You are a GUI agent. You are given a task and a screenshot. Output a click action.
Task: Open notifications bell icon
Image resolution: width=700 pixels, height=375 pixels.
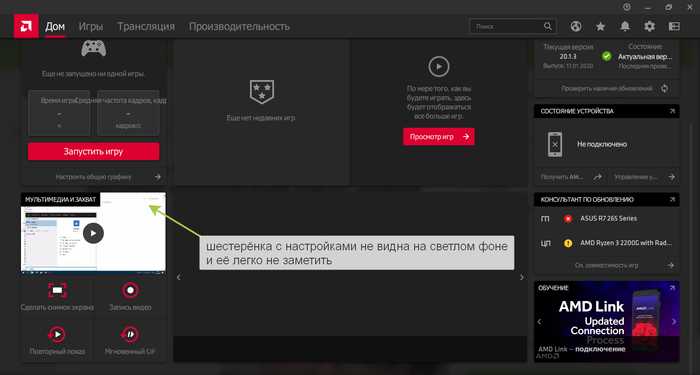625,26
